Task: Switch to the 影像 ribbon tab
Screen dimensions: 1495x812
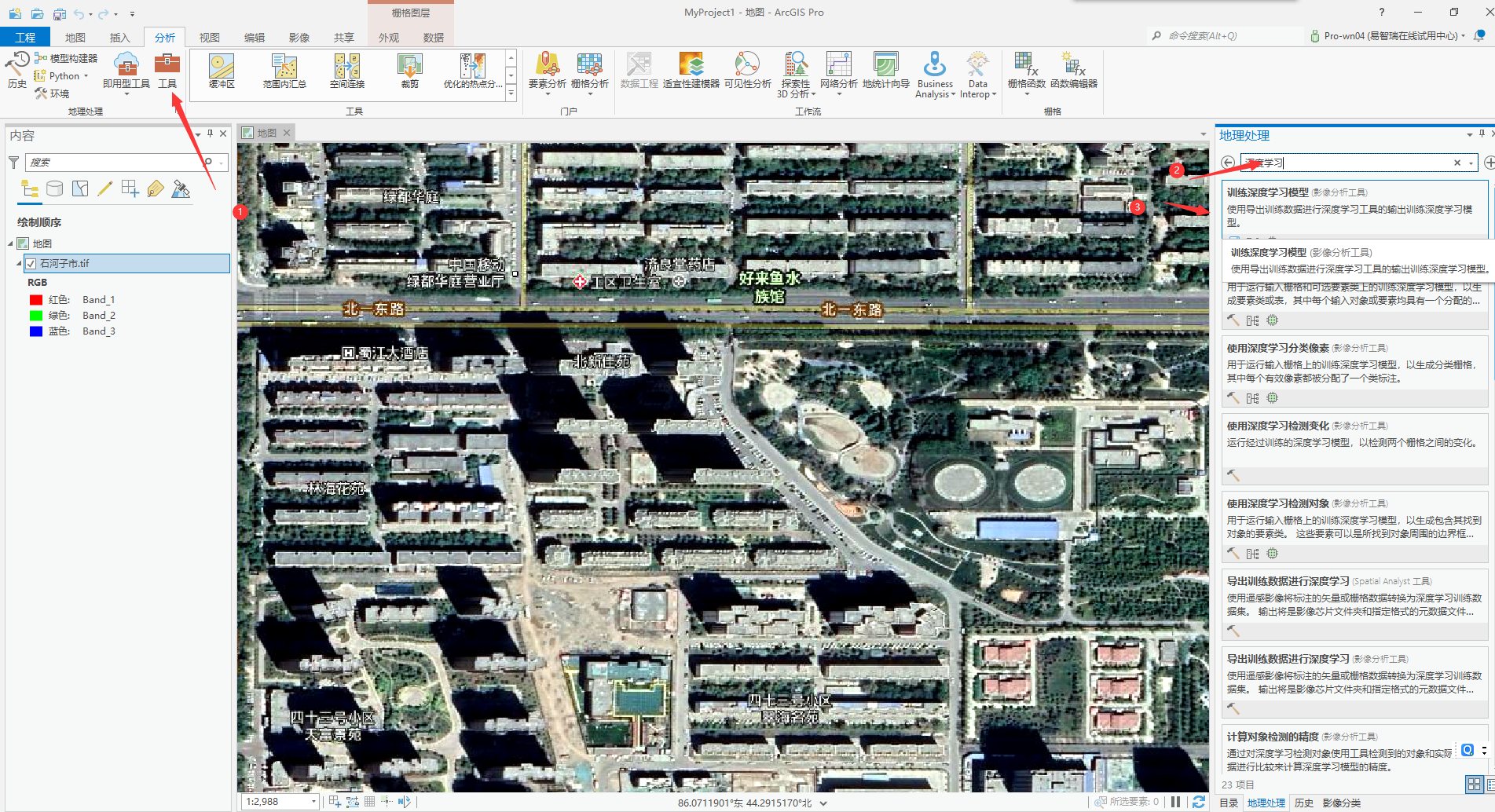Action: pos(299,37)
